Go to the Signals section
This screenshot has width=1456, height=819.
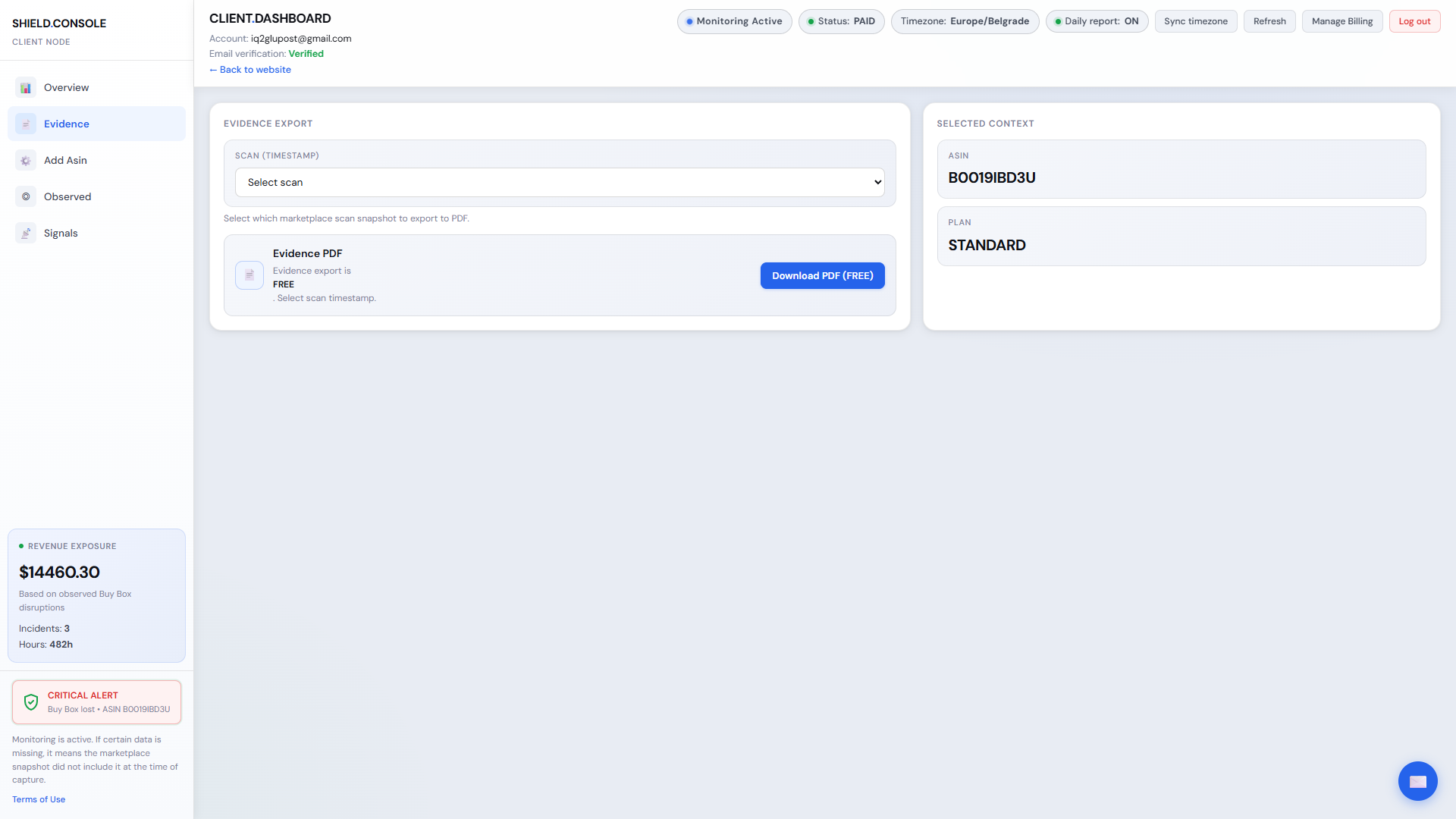click(x=61, y=234)
